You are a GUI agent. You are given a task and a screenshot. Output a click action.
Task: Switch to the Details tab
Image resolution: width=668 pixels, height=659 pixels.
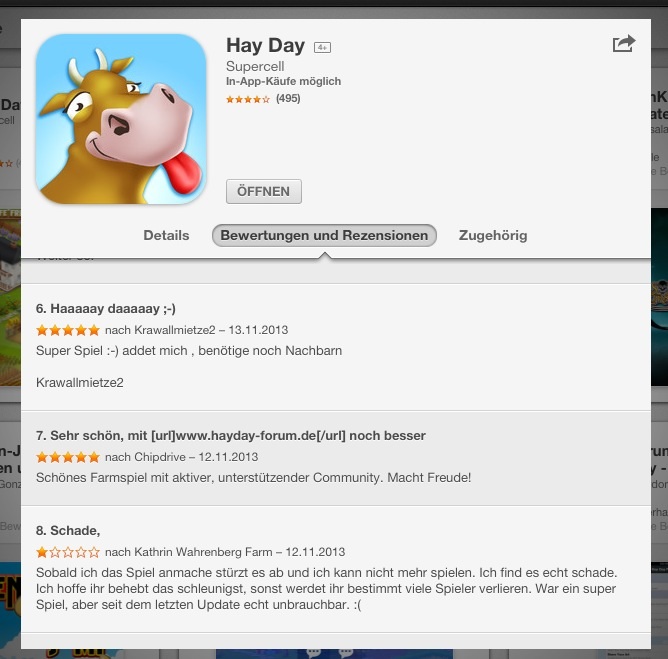166,235
